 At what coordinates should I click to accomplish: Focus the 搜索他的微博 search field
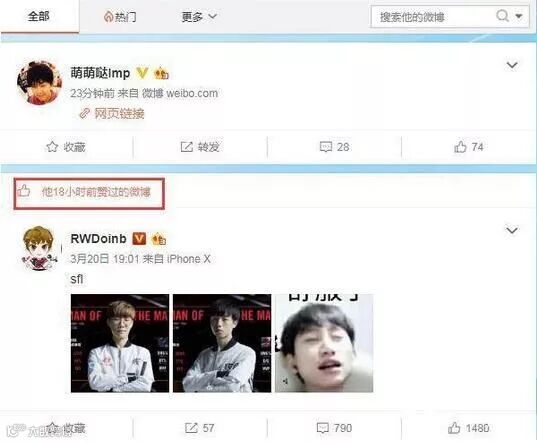432,16
